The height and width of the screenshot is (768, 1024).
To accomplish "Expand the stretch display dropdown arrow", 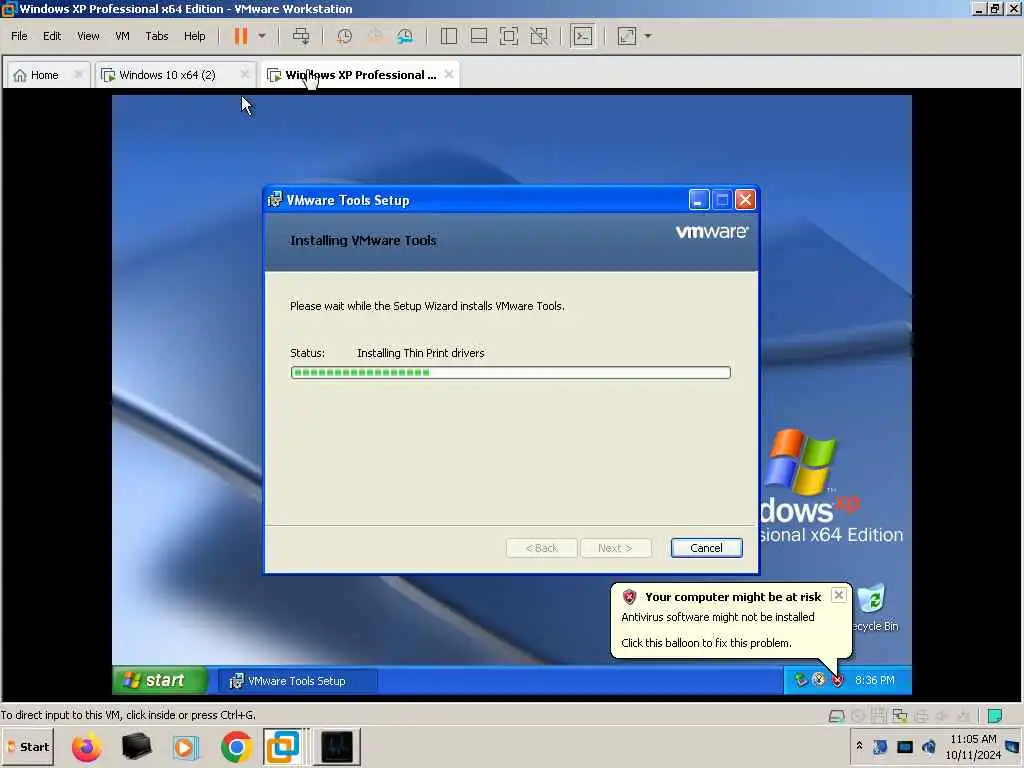I will [648, 36].
